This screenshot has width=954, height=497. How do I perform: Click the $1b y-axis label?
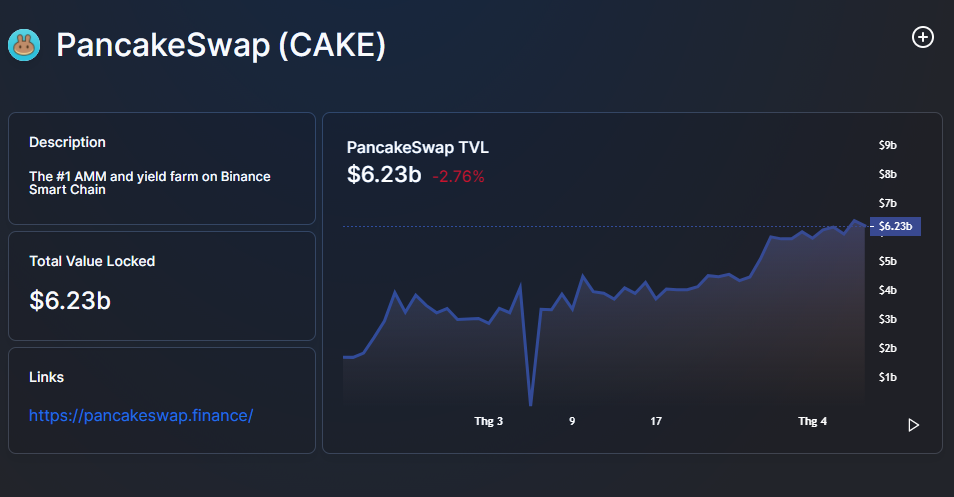[887, 377]
